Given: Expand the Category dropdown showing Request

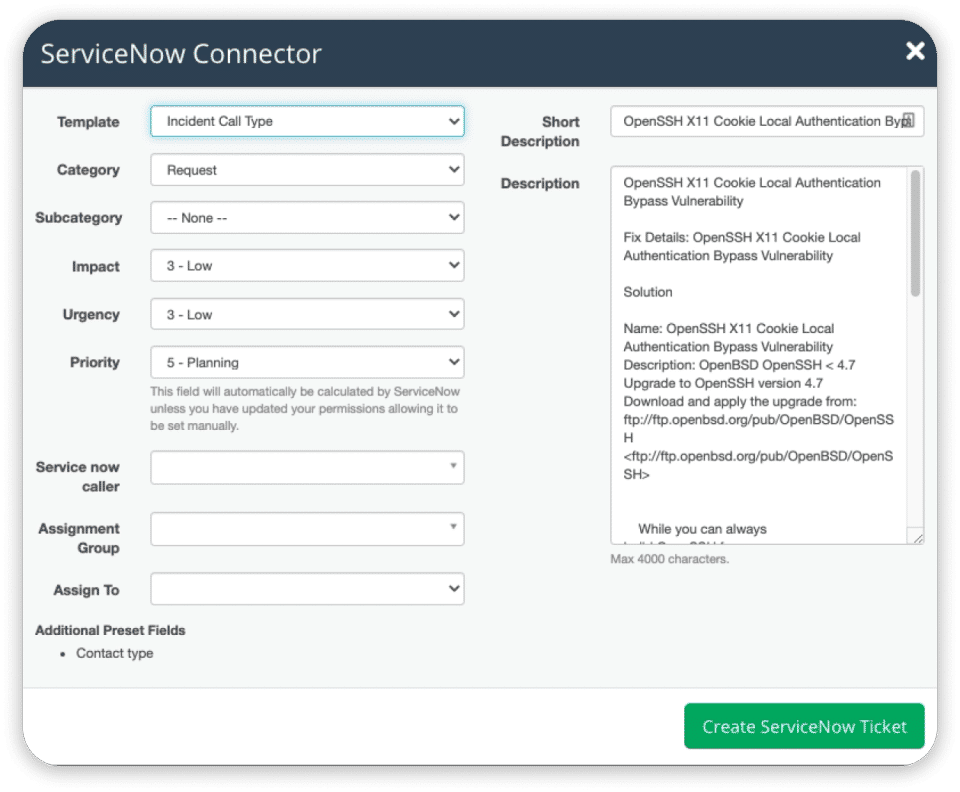Looking at the screenshot, I should pos(307,170).
